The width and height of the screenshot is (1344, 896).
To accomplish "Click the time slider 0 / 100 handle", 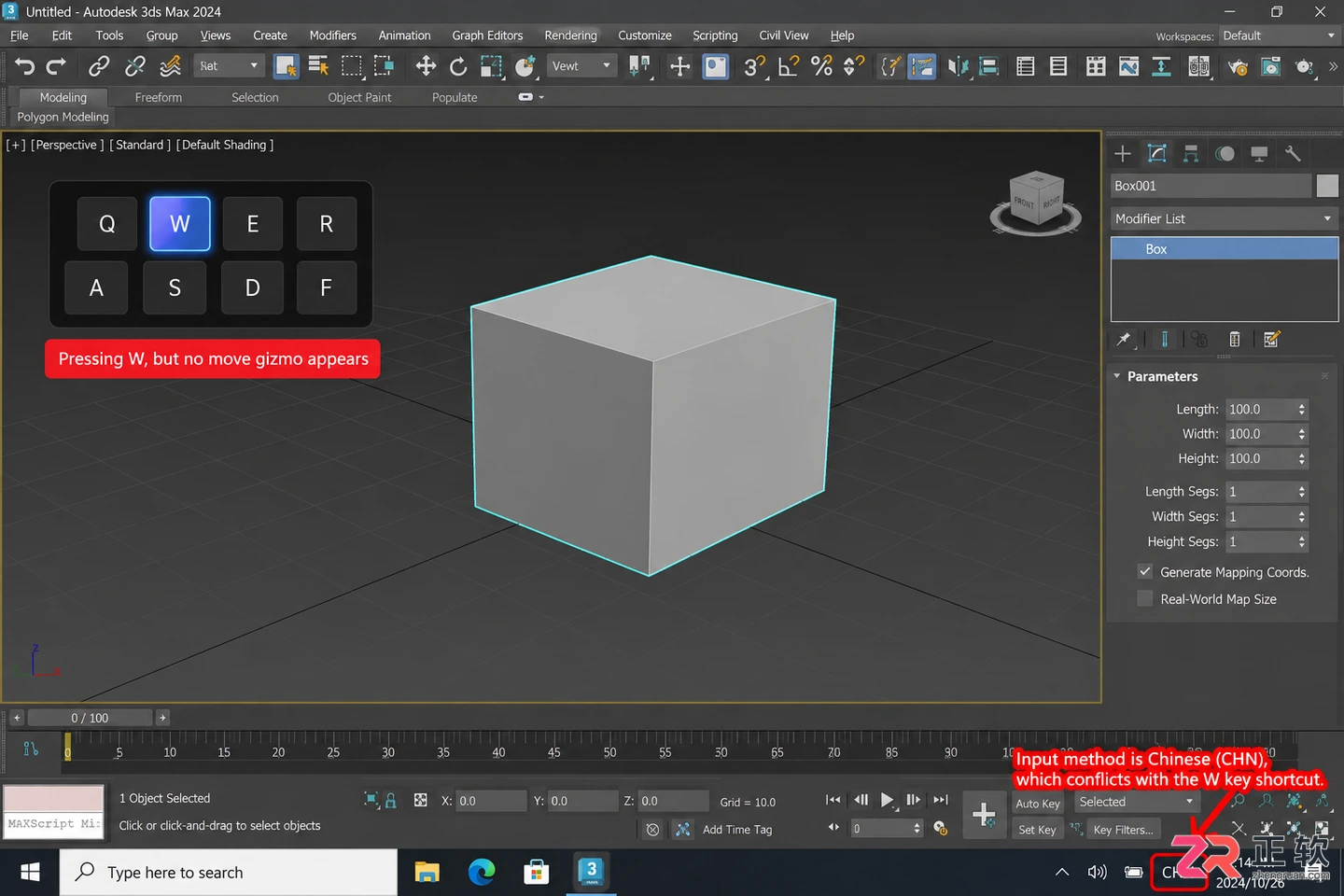I will 90,718.
